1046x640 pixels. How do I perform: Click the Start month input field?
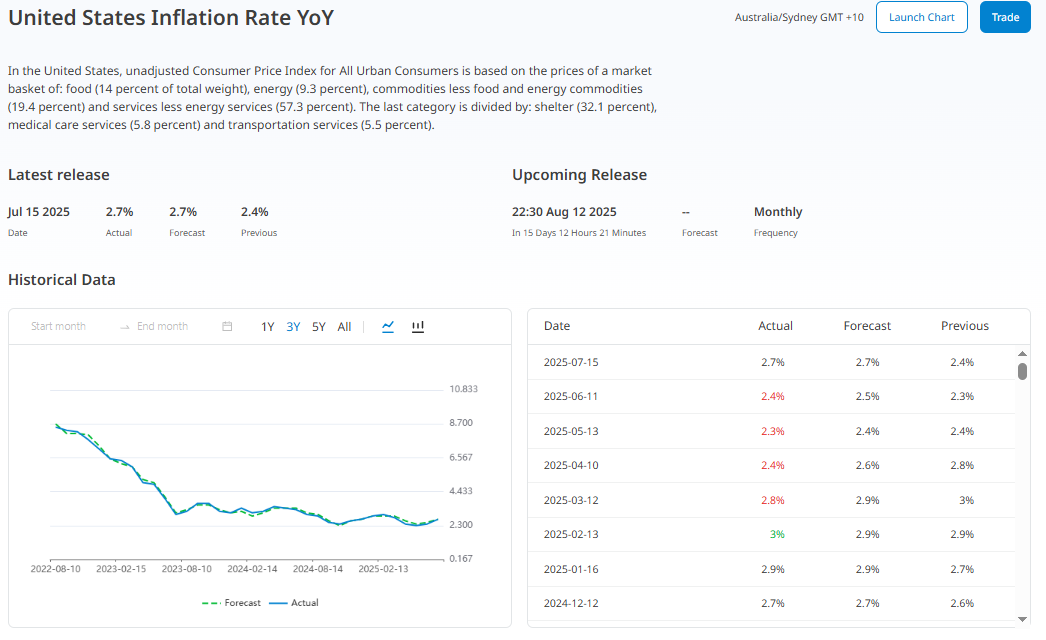click(x=59, y=327)
